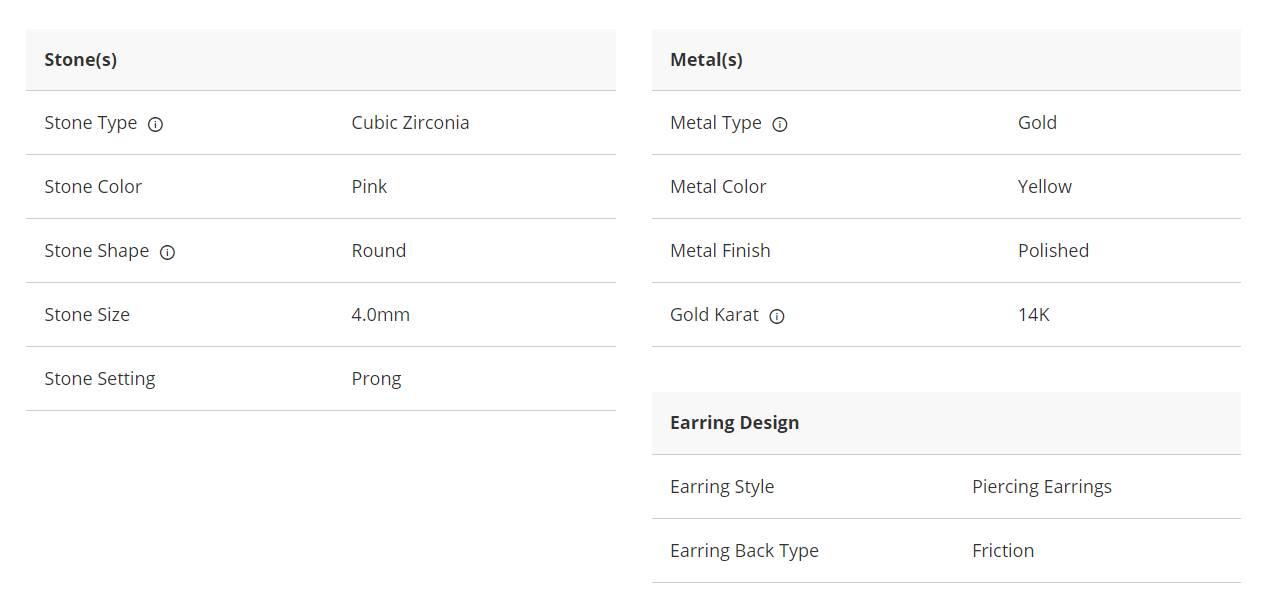Select the Piercing Earrings style value

click(x=1041, y=487)
